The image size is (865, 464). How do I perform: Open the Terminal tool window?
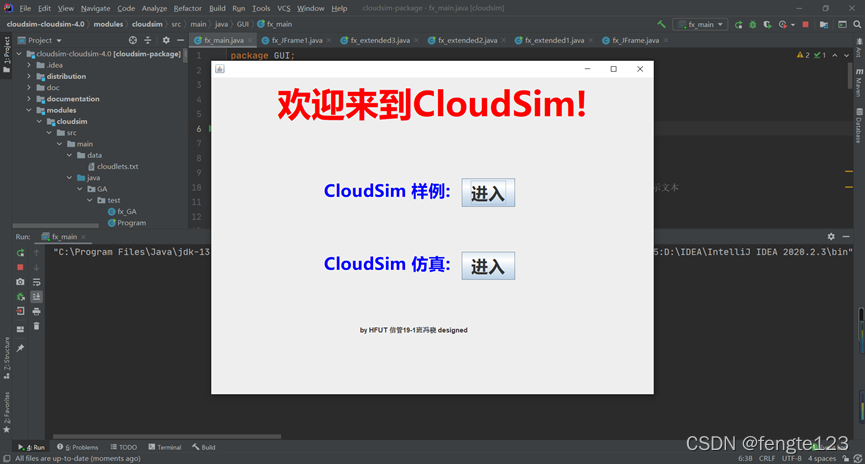(x=164, y=447)
